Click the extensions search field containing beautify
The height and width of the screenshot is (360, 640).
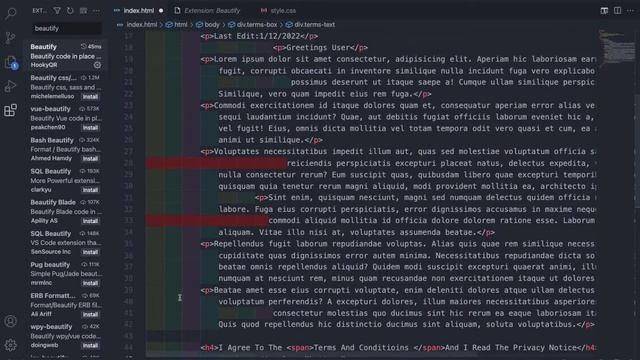click(x=67, y=28)
